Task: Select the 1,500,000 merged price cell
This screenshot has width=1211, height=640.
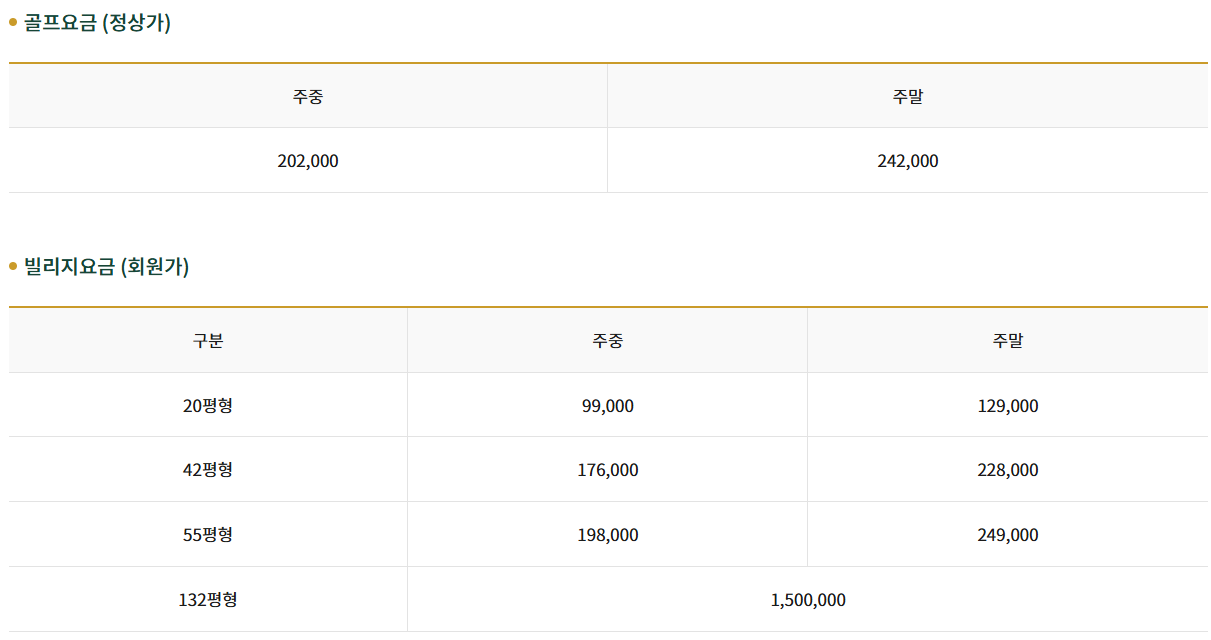Action: [x=808, y=600]
